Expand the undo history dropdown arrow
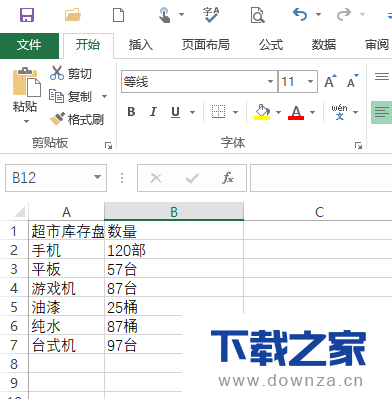The image size is (392, 399). pyautogui.click(x=318, y=15)
